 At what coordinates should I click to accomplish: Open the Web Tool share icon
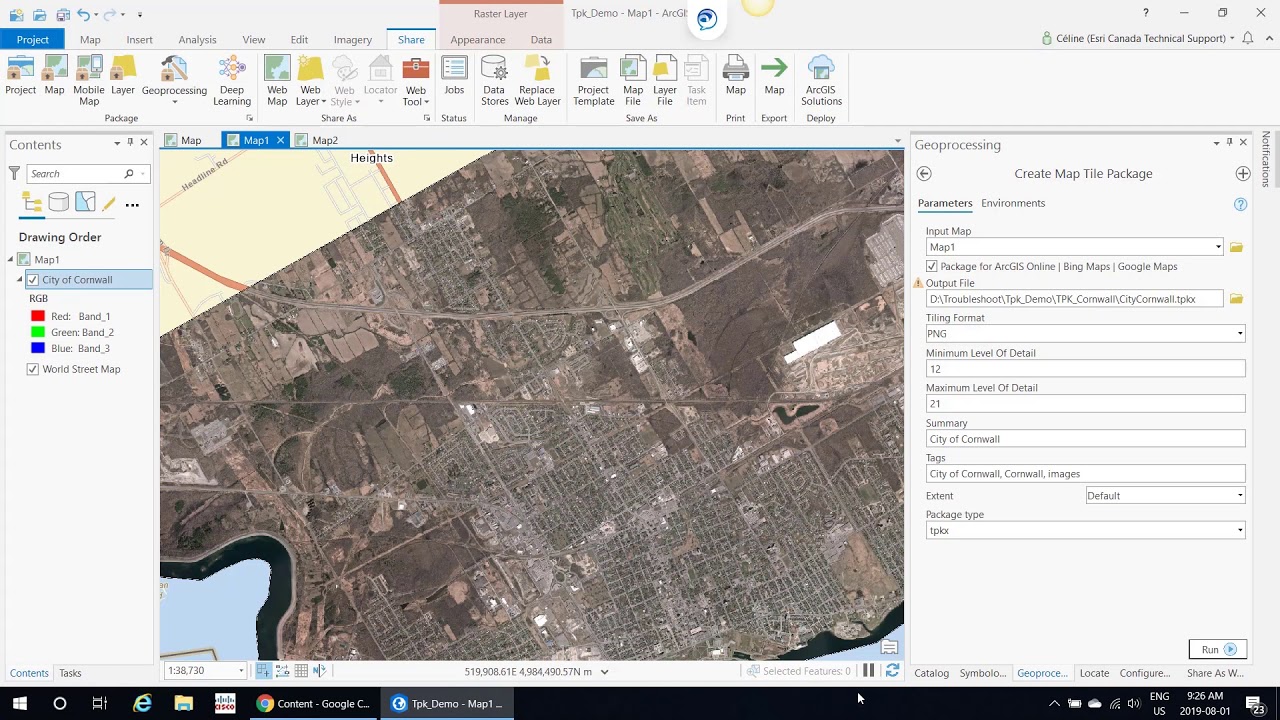click(416, 81)
